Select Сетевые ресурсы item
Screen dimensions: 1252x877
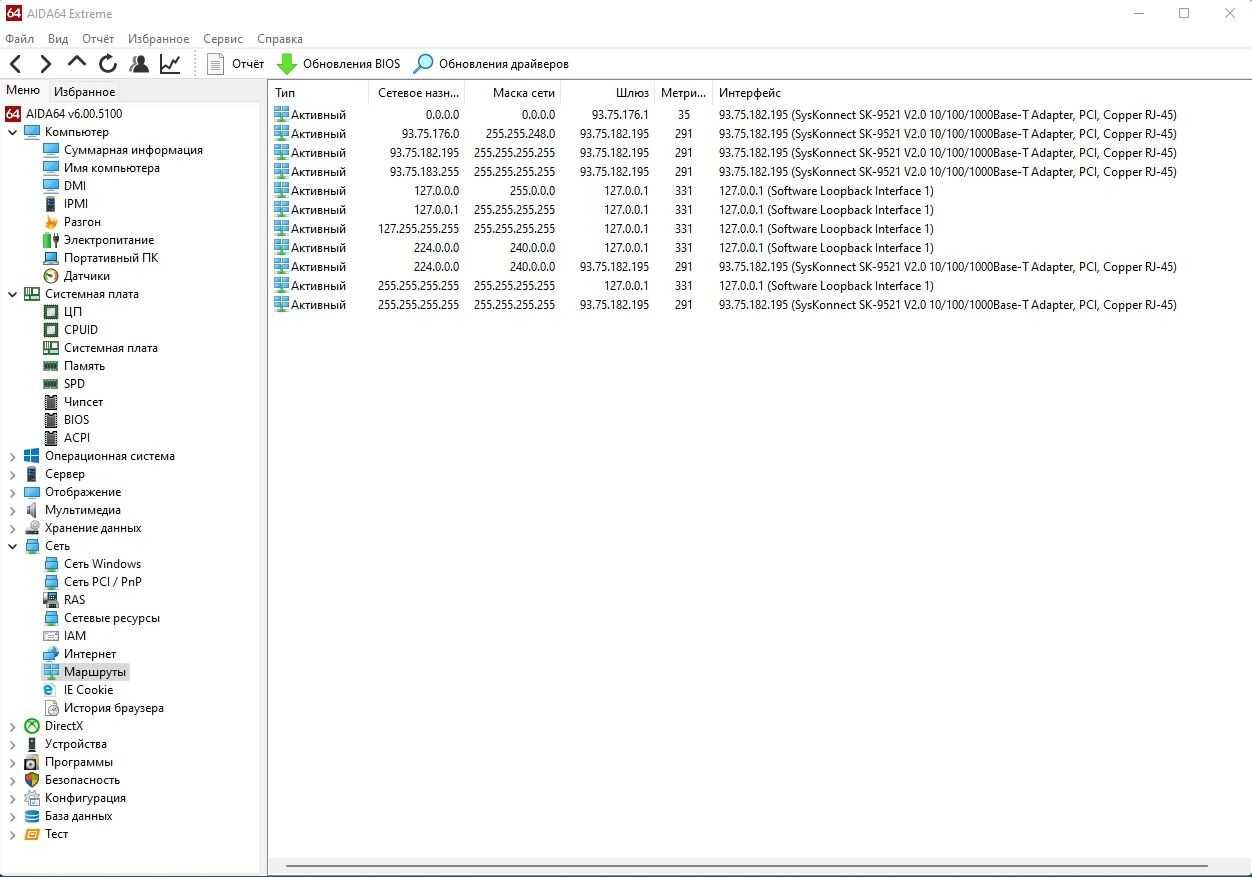tap(101, 618)
